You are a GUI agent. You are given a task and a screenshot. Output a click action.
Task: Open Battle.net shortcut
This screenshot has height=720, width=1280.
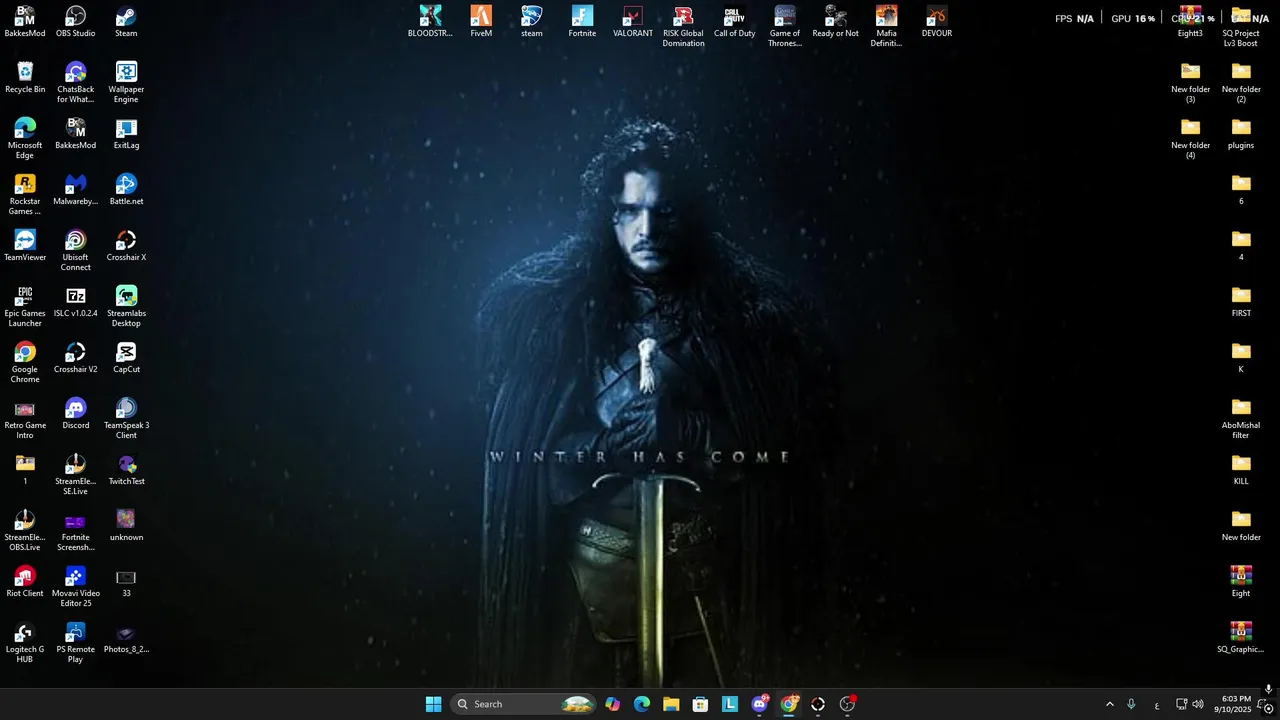[x=126, y=190]
